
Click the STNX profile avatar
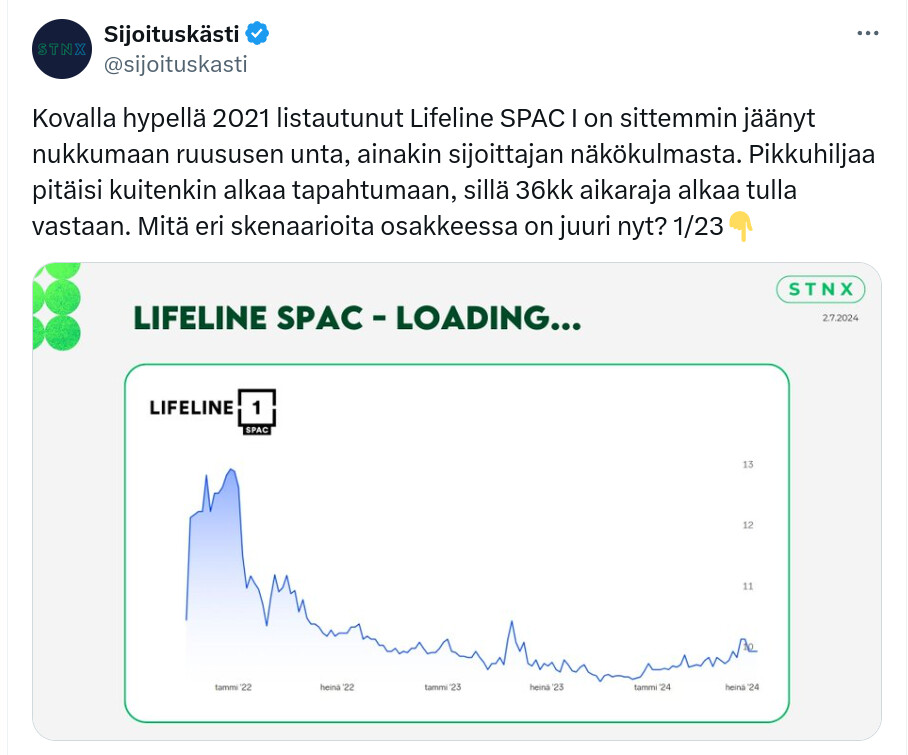[62, 48]
